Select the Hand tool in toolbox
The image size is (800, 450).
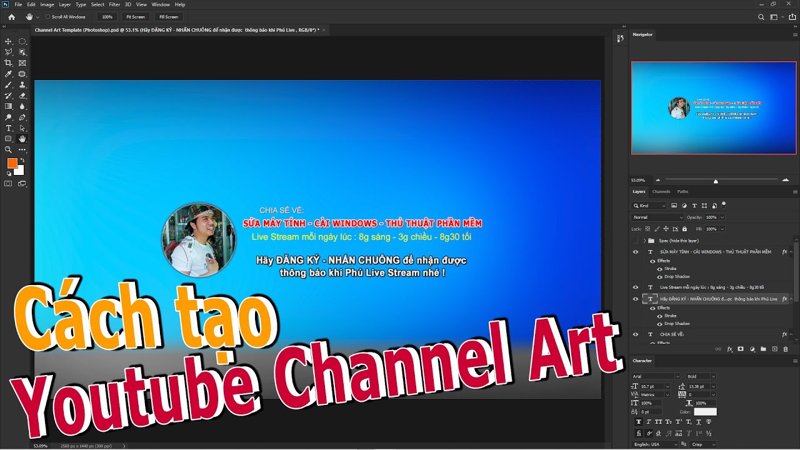tap(22, 139)
